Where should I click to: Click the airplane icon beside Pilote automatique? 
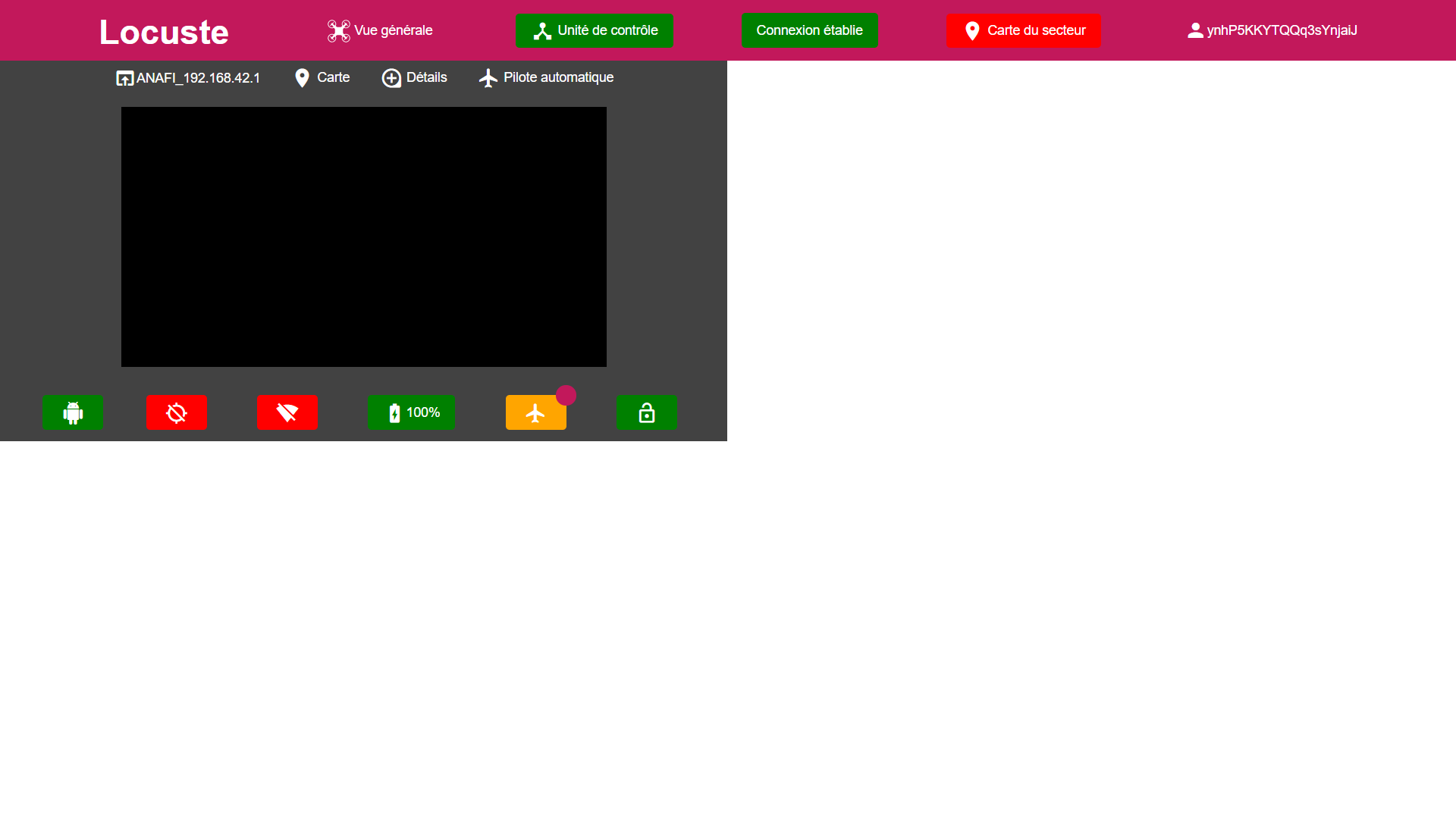(488, 78)
